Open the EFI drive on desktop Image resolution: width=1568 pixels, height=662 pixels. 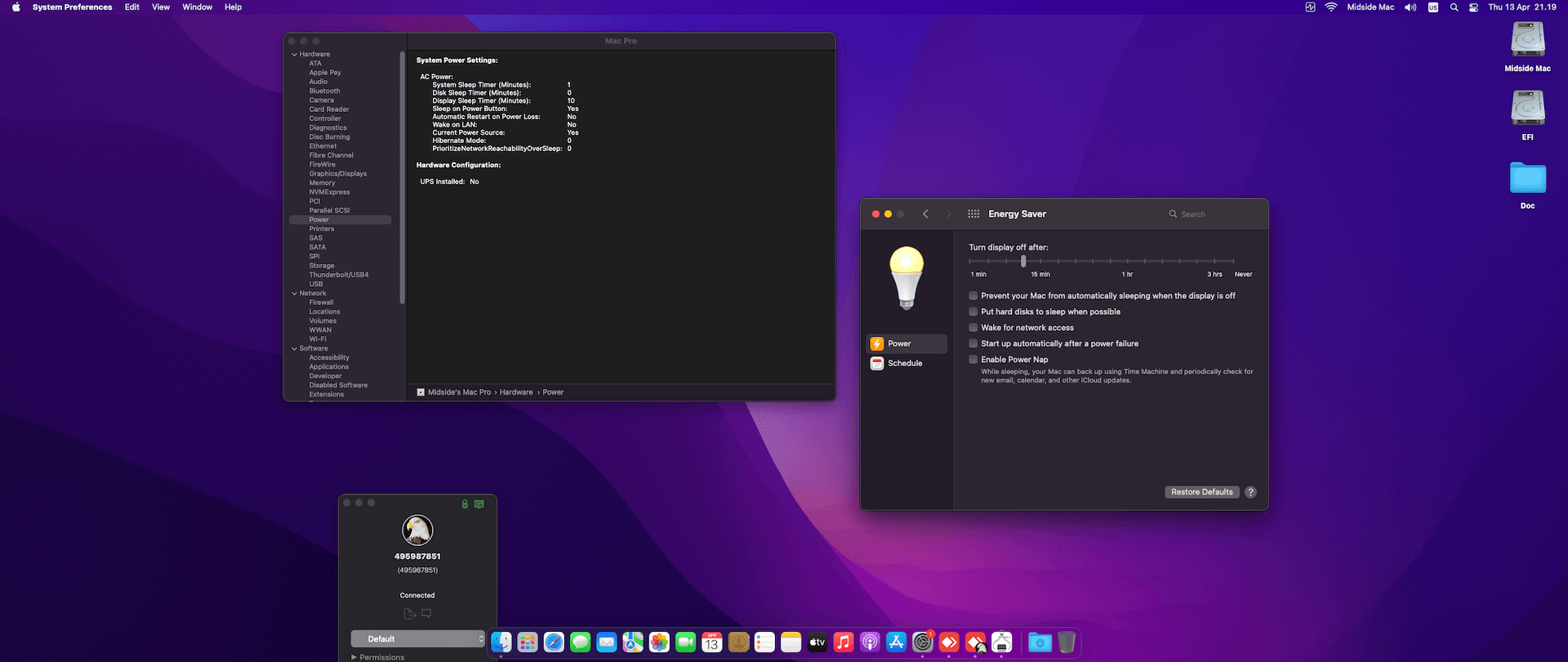coord(1527,110)
